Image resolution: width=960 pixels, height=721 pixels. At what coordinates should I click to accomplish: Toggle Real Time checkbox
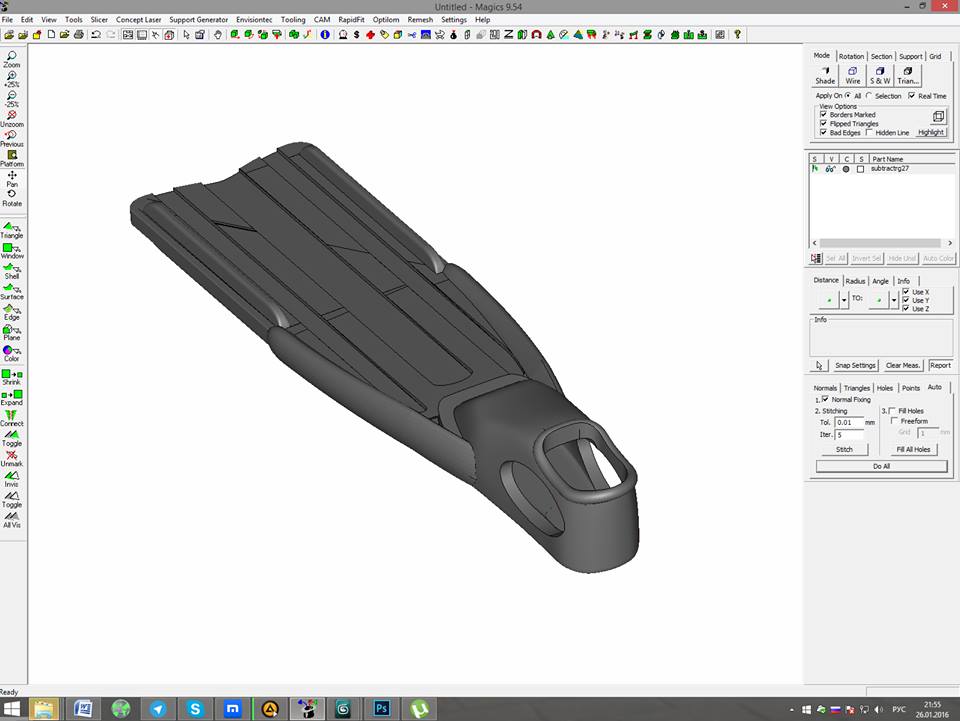(x=912, y=95)
